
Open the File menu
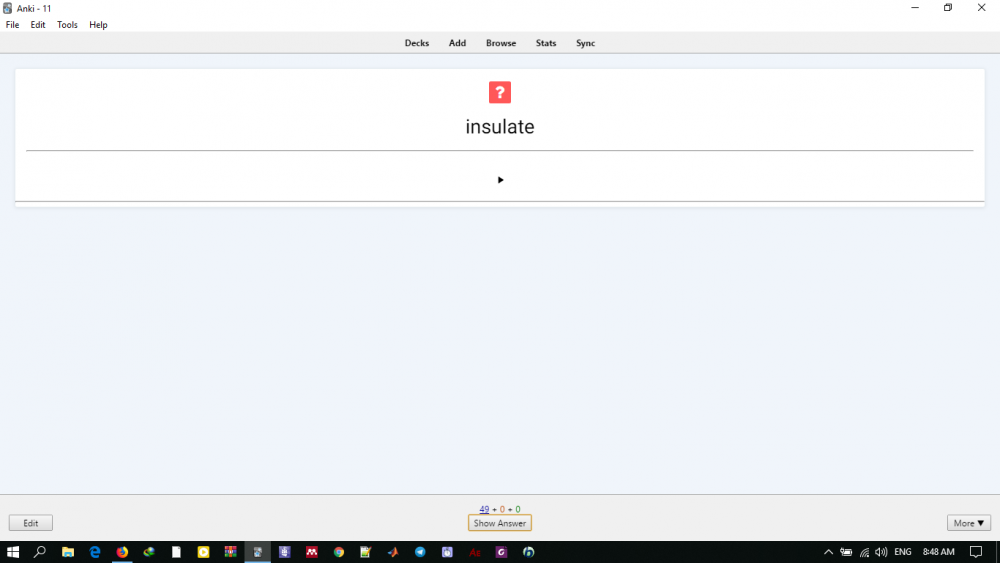[x=13, y=25]
